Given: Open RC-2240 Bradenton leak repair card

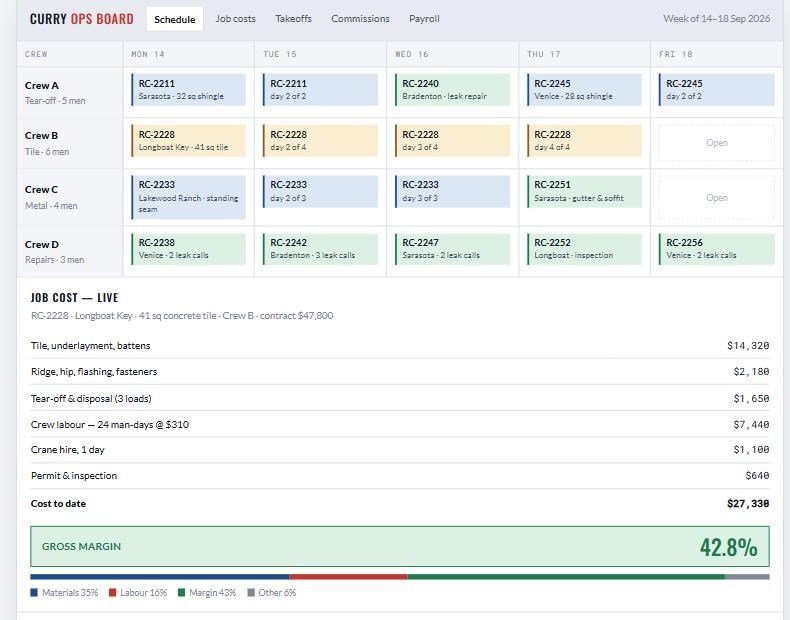Looking at the screenshot, I should coord(452,90).
